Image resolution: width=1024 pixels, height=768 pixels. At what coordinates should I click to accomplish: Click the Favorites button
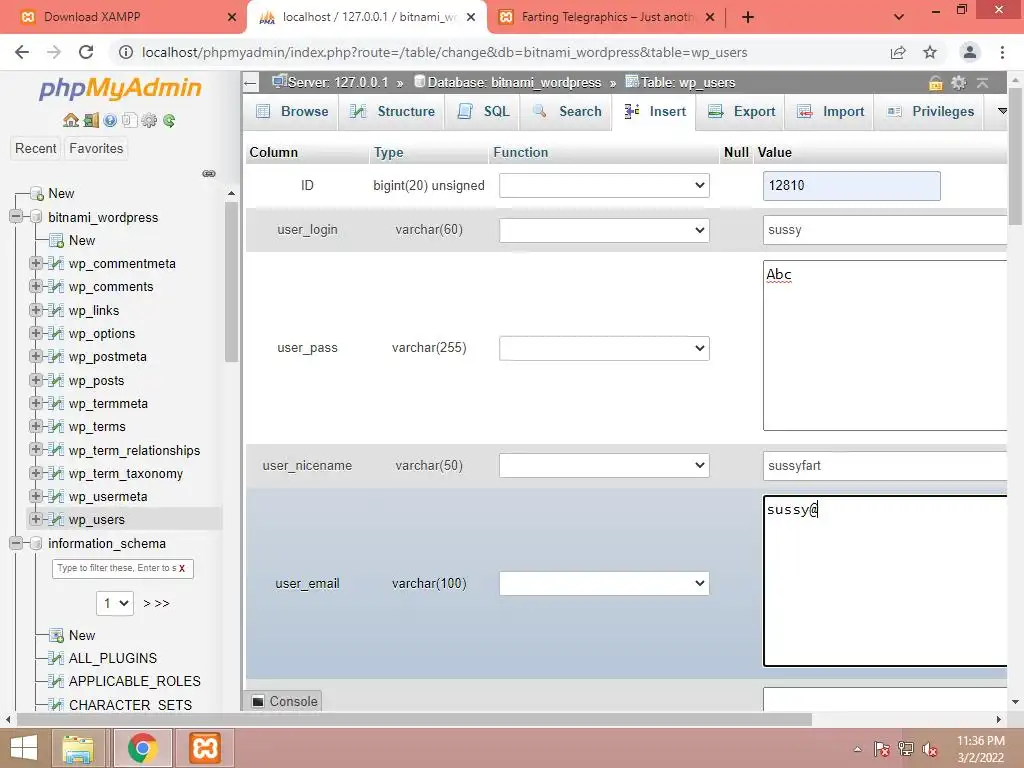96,148
